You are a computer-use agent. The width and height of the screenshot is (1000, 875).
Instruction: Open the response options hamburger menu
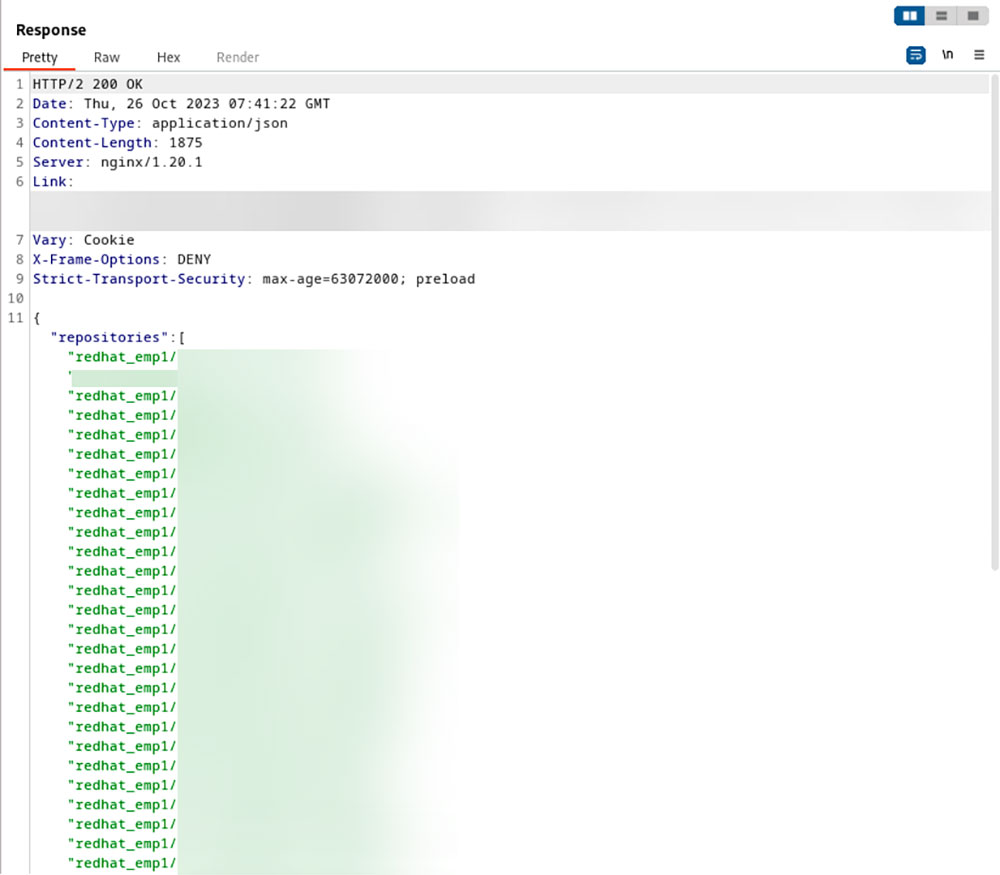[x=979, y=55]
